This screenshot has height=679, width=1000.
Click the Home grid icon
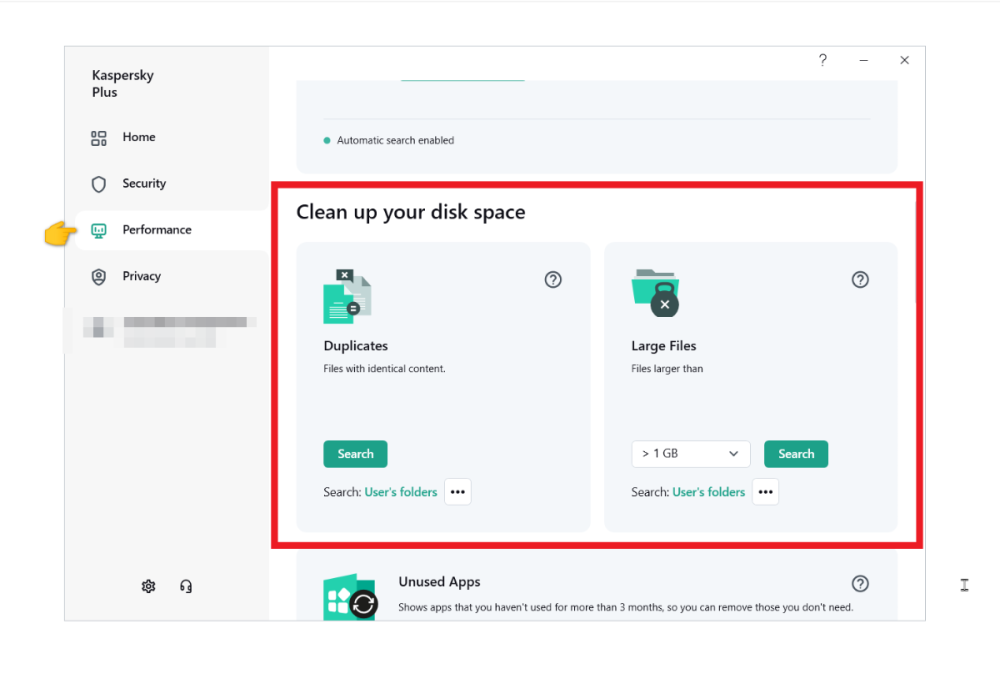click(x=98, y=138)
